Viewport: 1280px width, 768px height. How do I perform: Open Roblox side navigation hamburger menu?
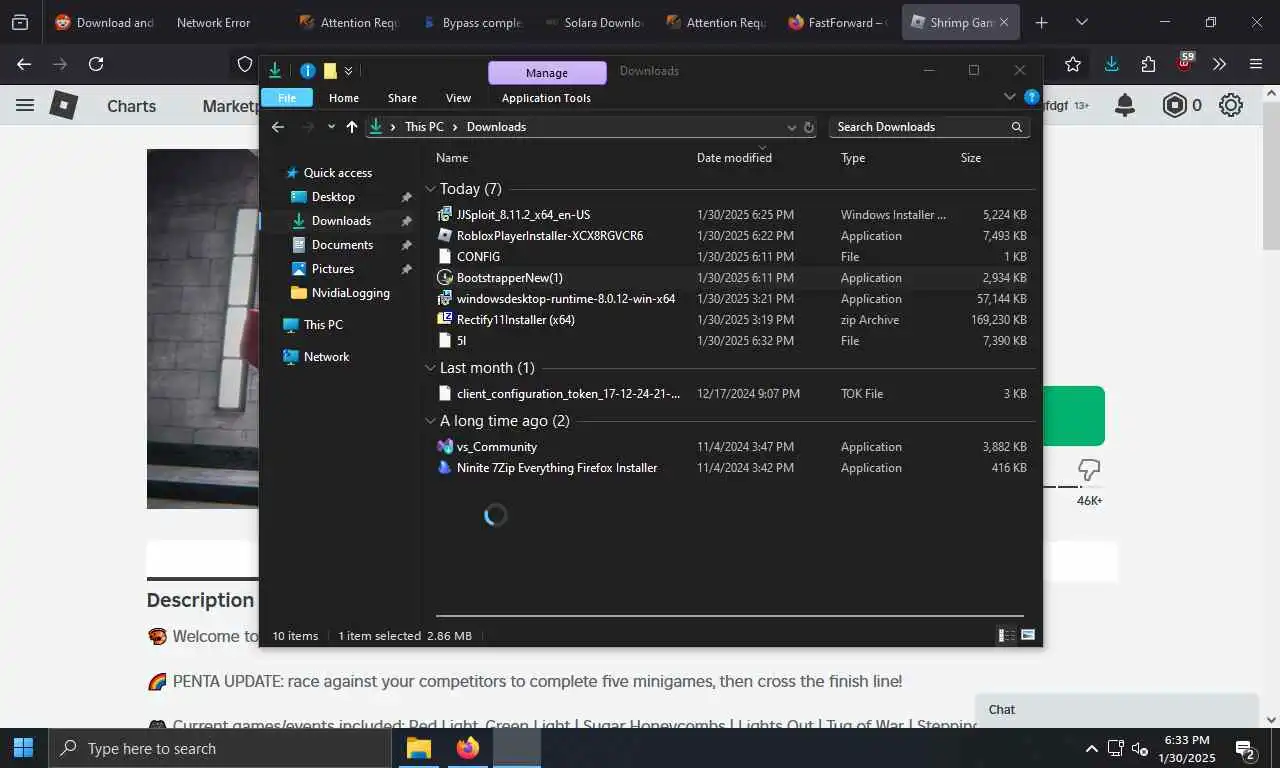pyautogui.click(x=25, y=105)
